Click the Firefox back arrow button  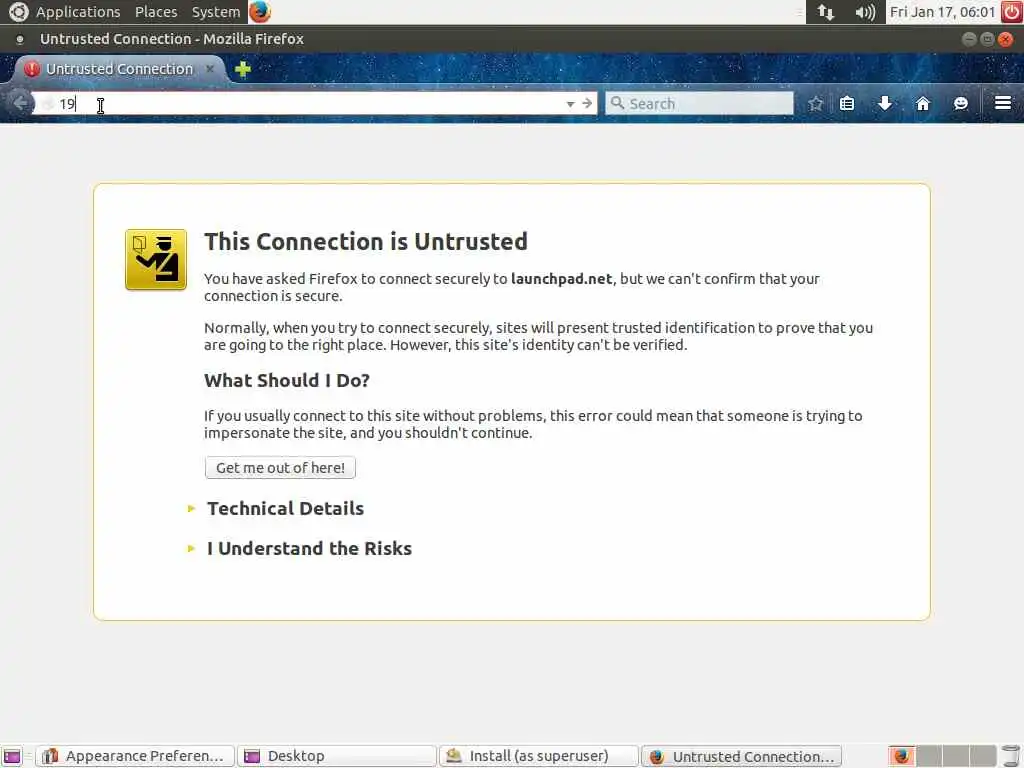[20, 103]
